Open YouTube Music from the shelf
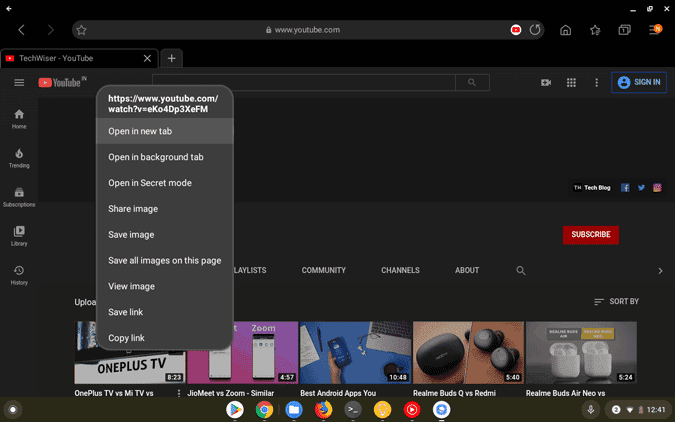675x422 pixels. click(x=412, y=410)
